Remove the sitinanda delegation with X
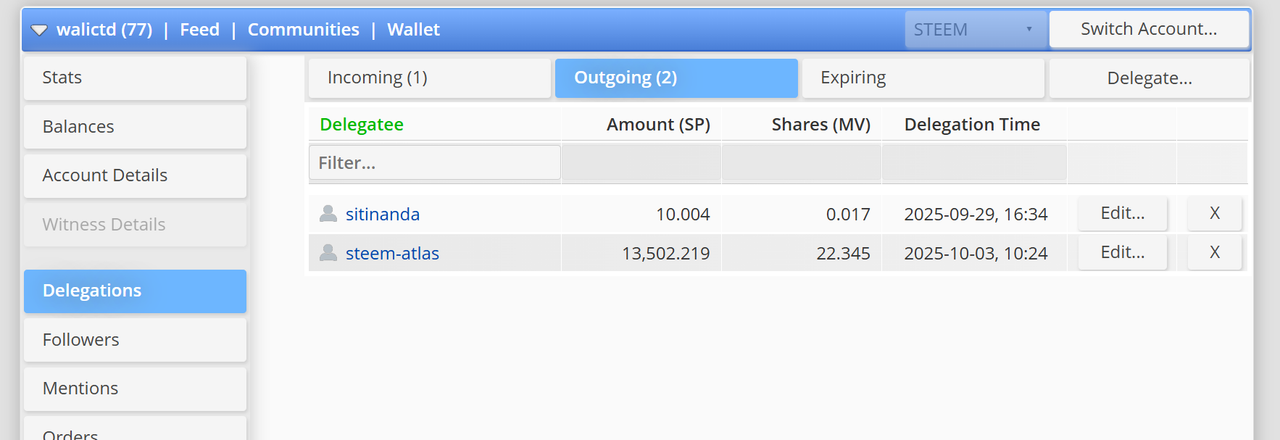The width and height of the screenshot is (1280, 440). tap(1214, 213)
